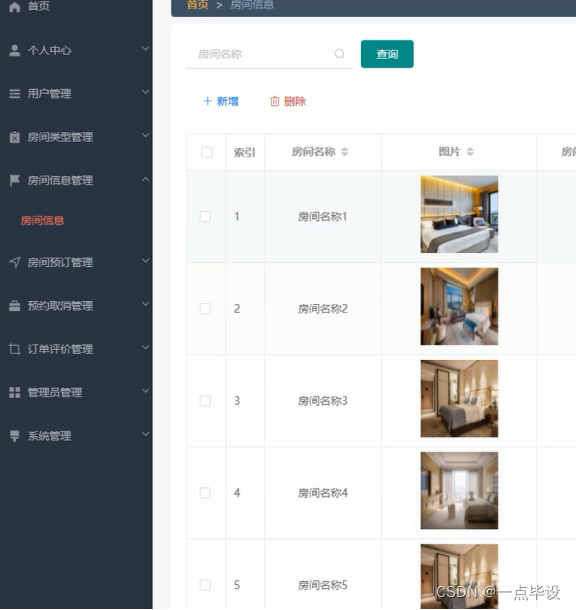576x610 pixels.
Task: Click the 新增 add button
Action: (x=221, y=101)
